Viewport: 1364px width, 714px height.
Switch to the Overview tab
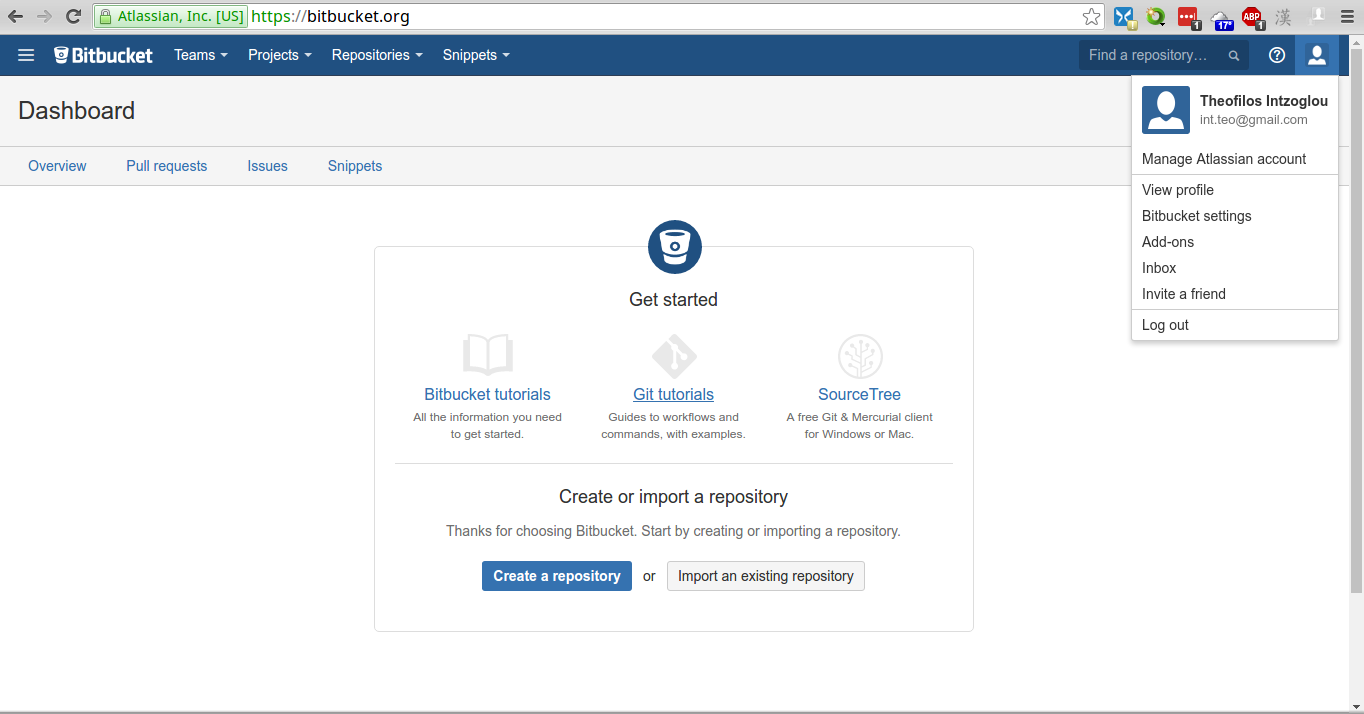coord(57,166)
